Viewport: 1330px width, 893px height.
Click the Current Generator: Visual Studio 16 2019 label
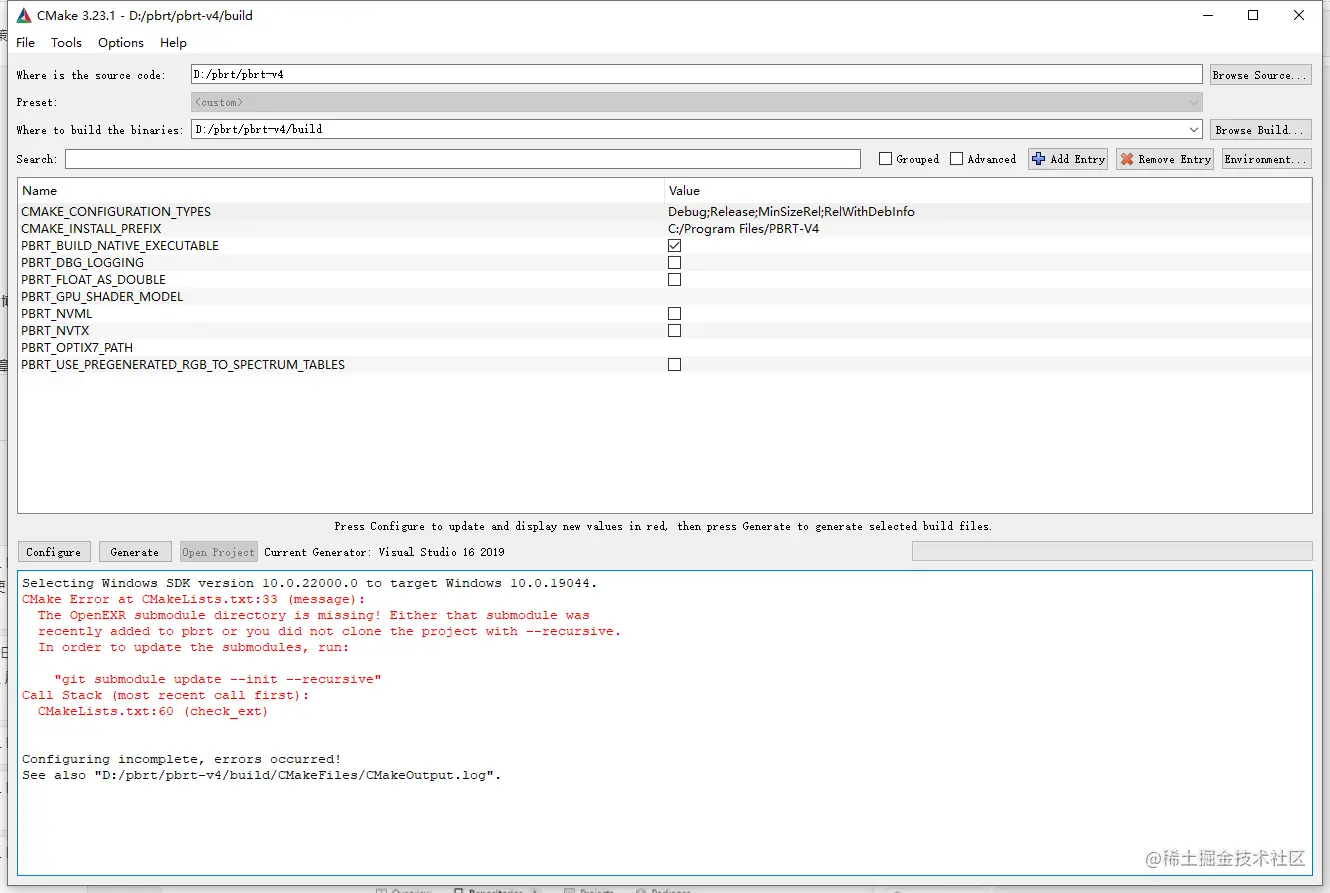(x=385, y=552)
